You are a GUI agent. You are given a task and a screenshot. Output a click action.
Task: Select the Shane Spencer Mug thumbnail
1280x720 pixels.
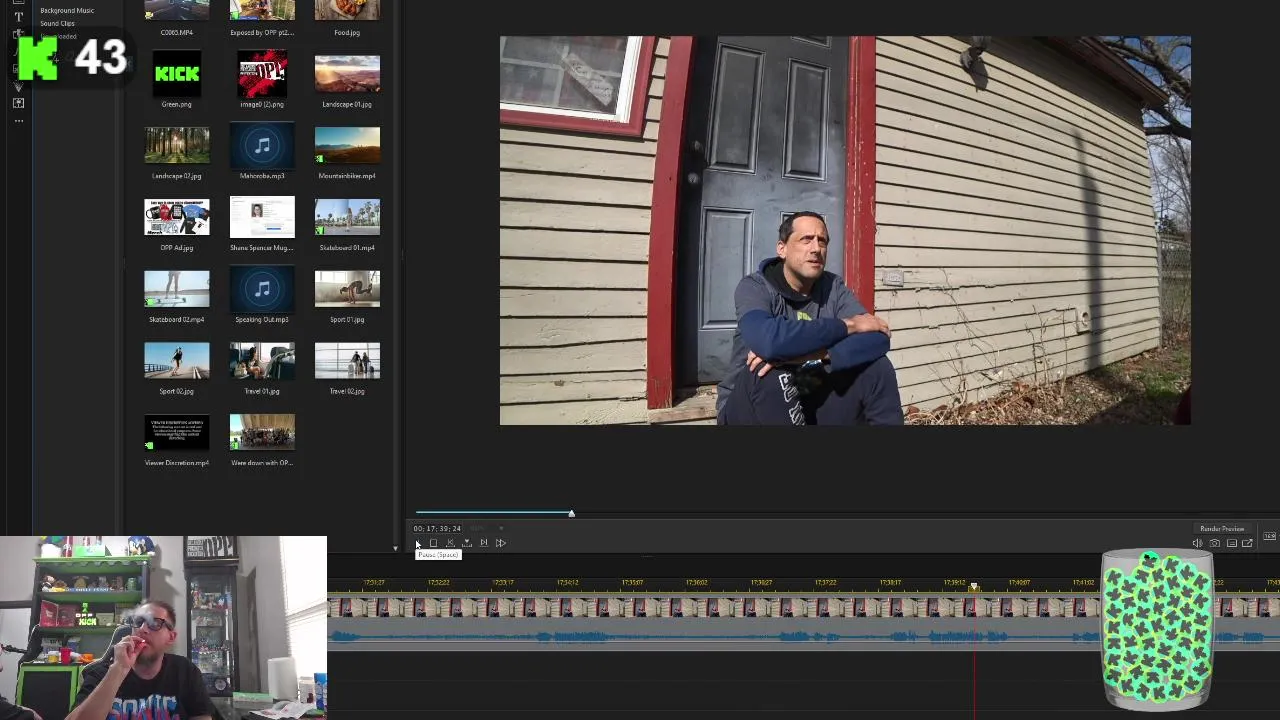(262, 217)
